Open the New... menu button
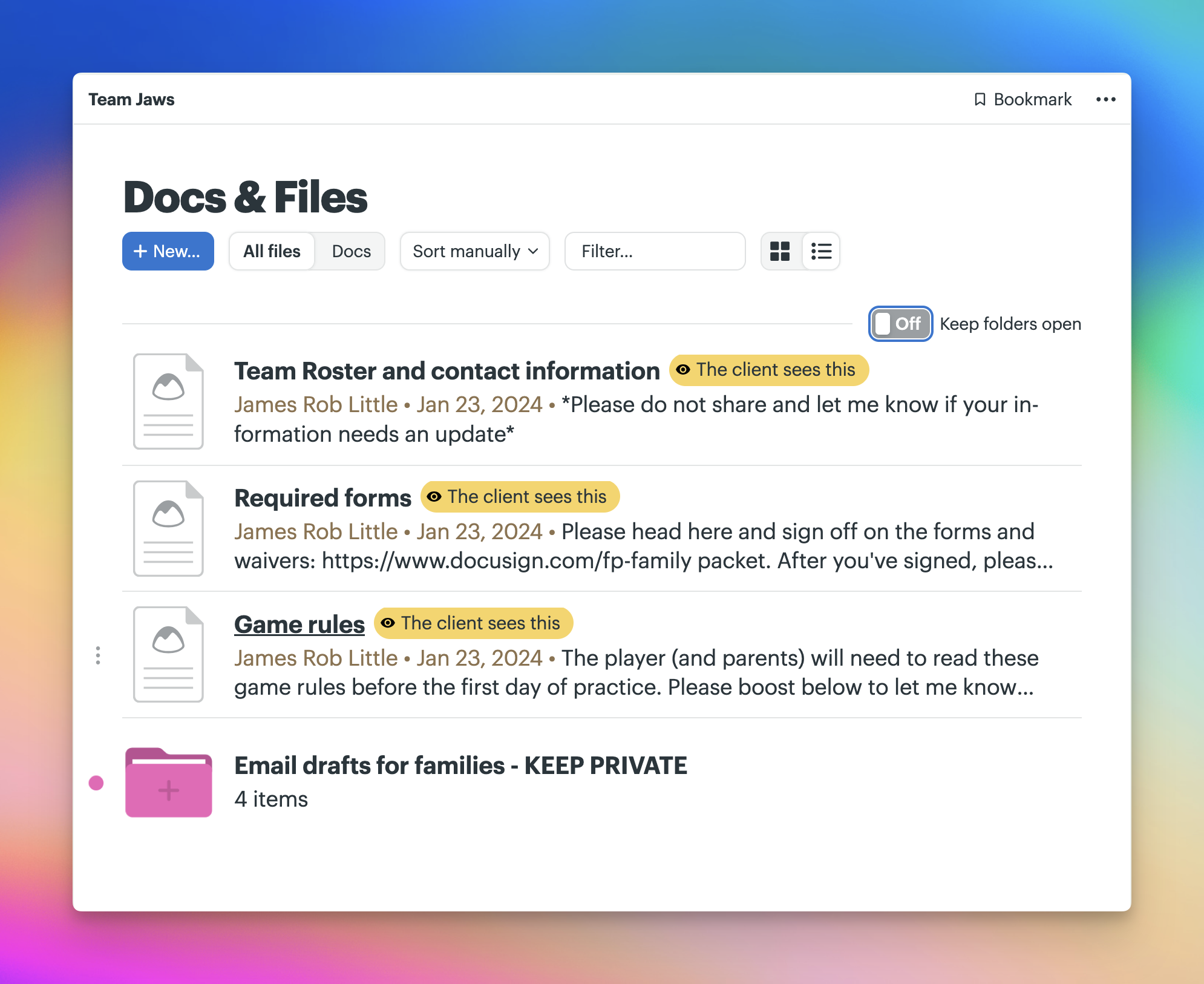The width and height of the screenshot is (1204, 984). pos(168,251)
